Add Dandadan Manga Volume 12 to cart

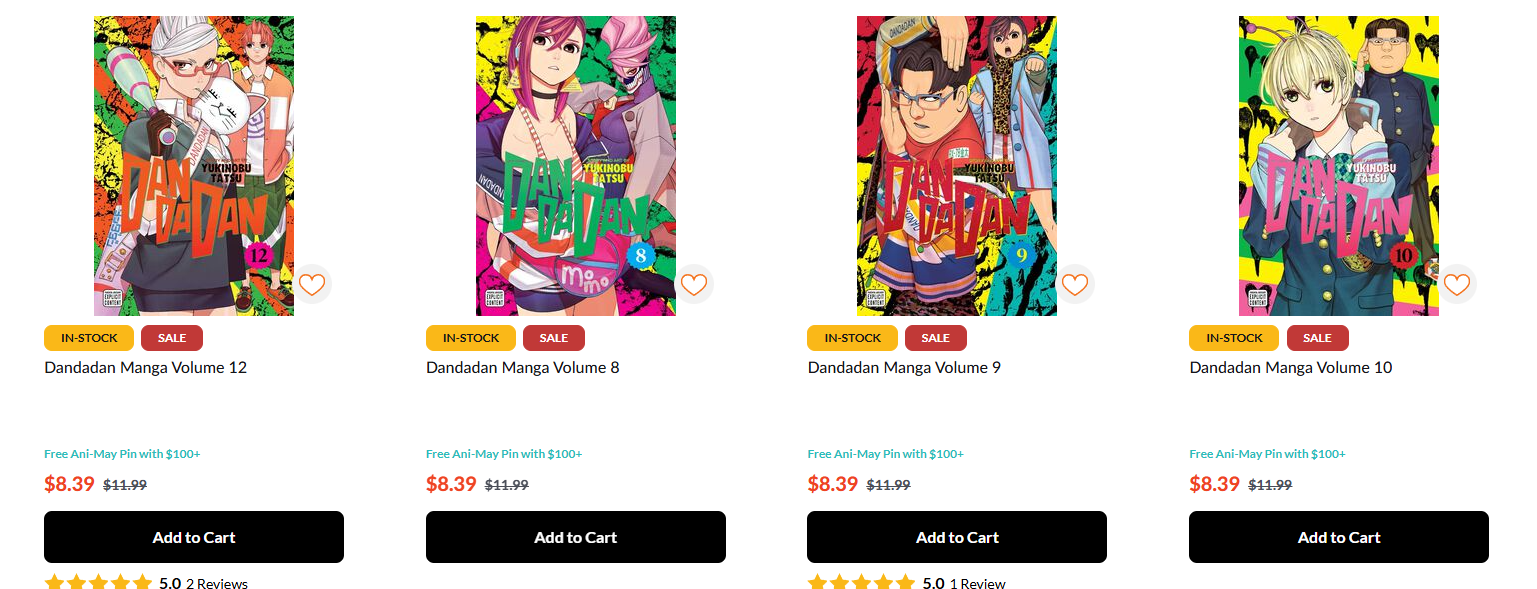[193, 537]
